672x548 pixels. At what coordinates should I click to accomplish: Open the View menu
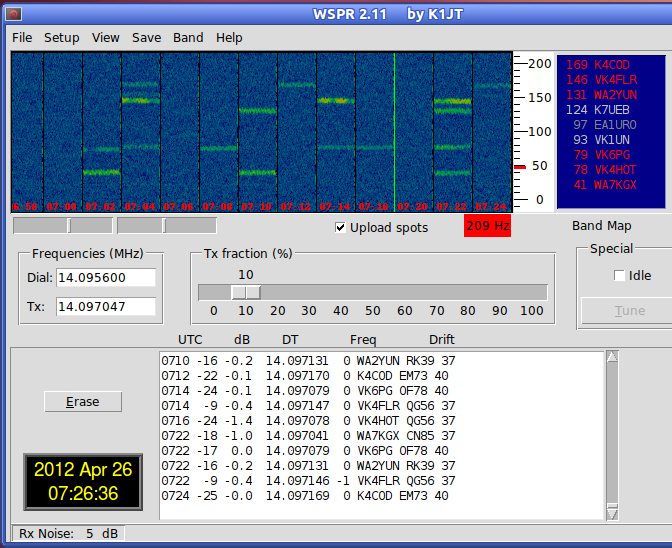[105, 38]
